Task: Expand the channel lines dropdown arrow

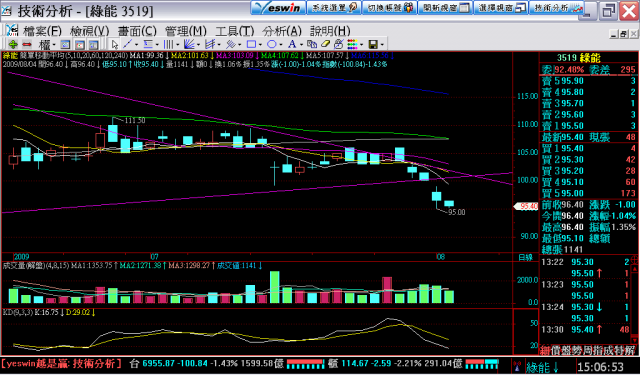Action: 219,44
